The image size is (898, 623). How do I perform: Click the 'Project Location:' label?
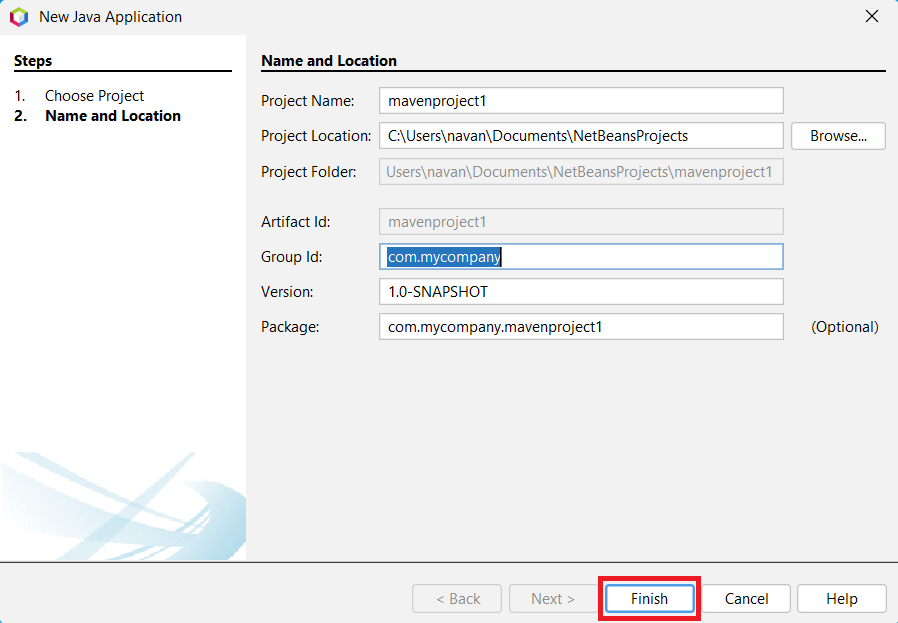point(316,136)
